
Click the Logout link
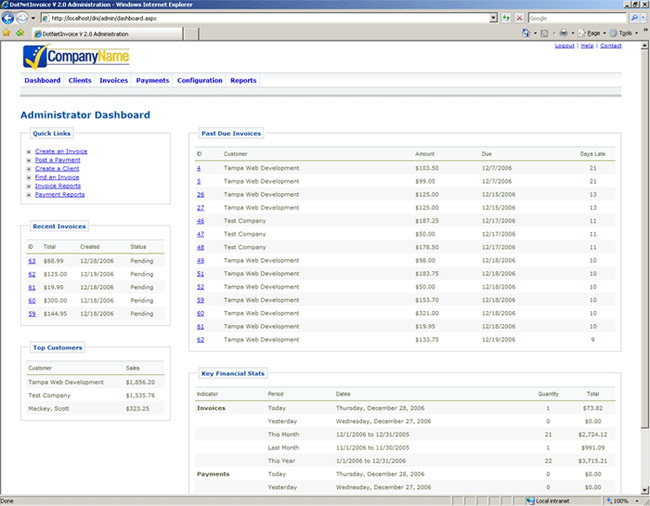[x=564, y=46]
